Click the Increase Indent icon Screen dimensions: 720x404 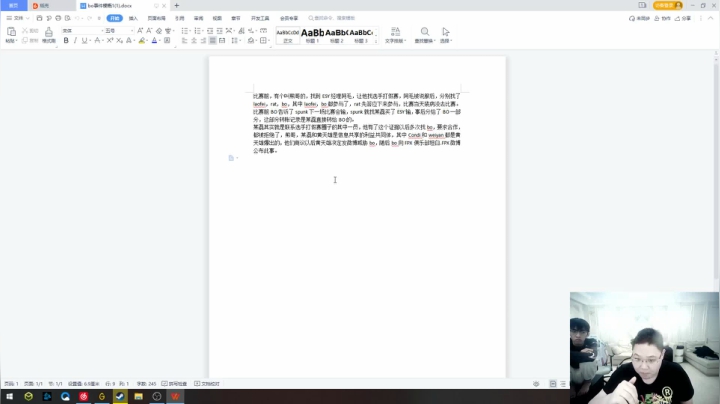click(219, 31)
